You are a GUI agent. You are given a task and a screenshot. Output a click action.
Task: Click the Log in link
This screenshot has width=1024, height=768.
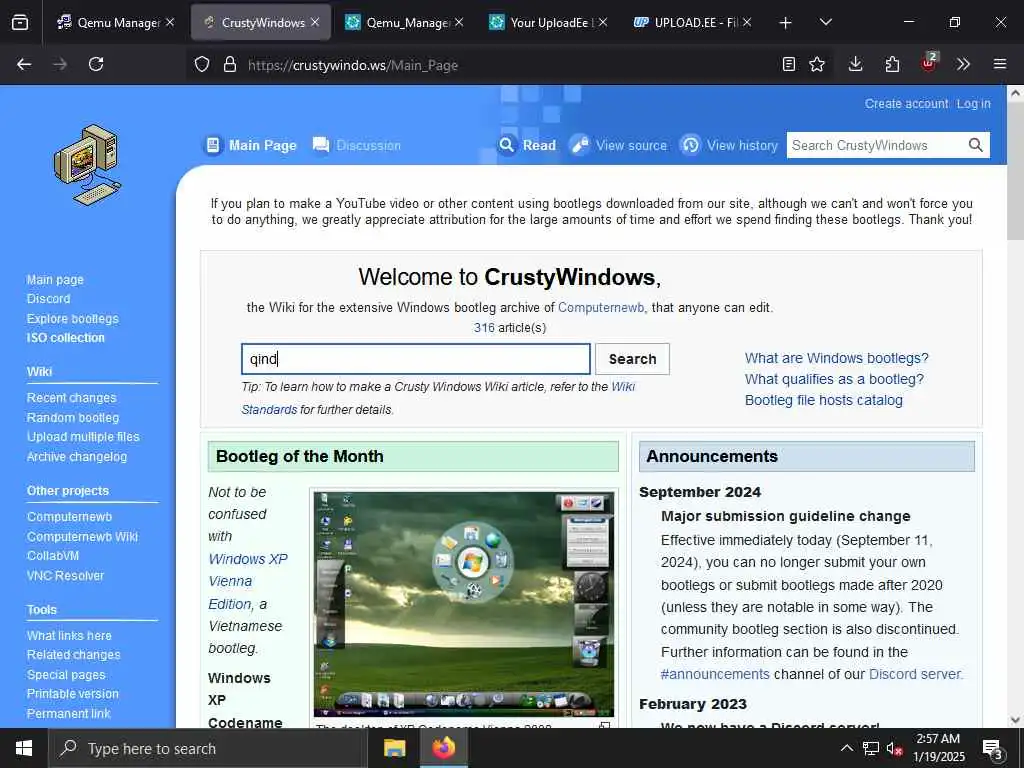(x=973, y=104)
